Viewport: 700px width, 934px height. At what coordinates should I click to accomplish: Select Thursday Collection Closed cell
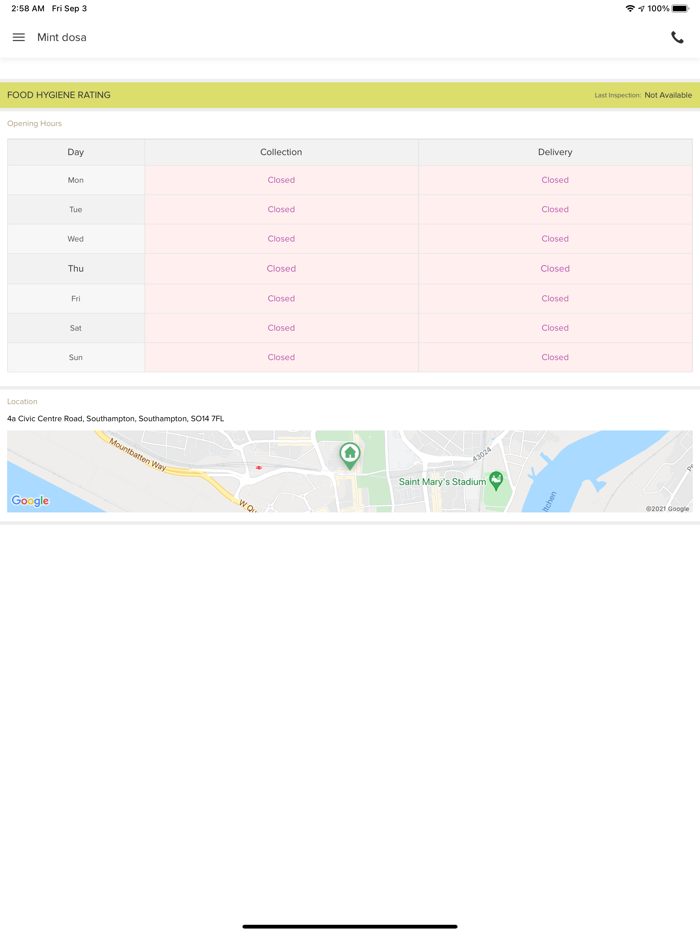pyautogui.click(x=281, y=269)
